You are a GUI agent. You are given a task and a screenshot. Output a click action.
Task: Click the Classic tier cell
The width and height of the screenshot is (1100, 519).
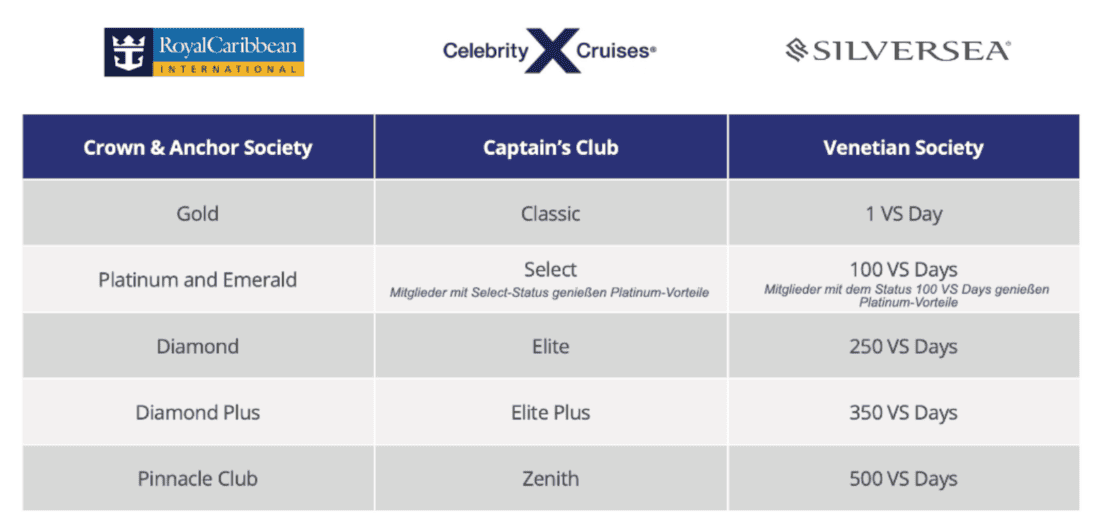click(x=551, y=213)
